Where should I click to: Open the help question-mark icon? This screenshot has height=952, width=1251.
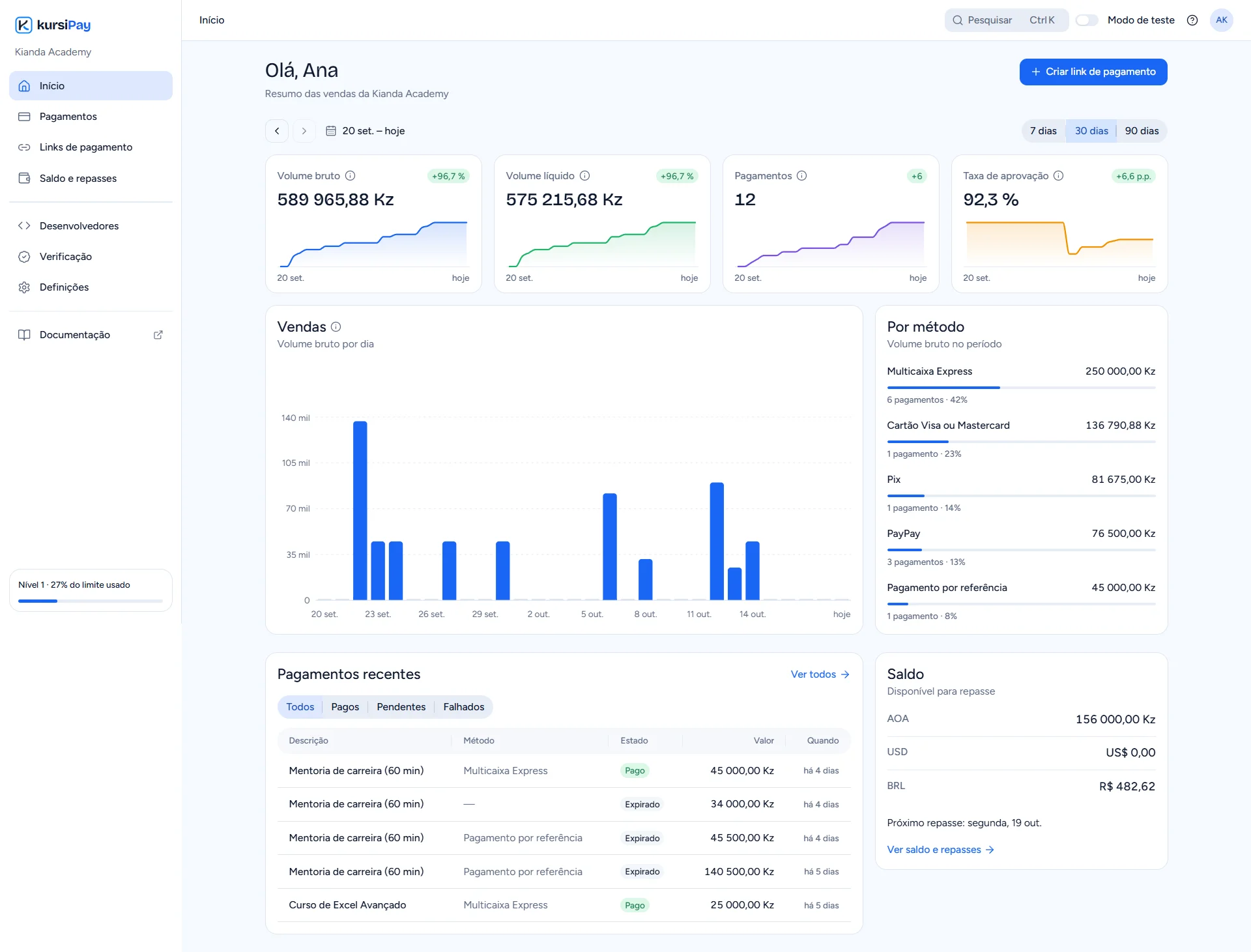[1192, 20]
